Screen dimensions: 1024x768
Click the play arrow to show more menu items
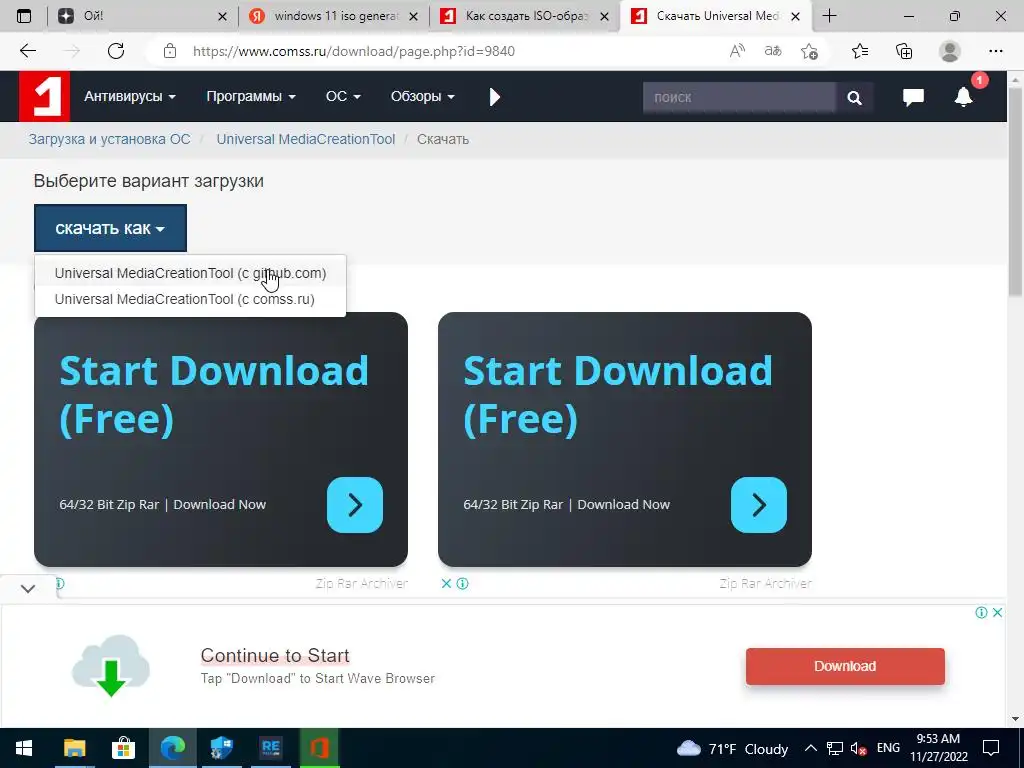tap(494, 97)
